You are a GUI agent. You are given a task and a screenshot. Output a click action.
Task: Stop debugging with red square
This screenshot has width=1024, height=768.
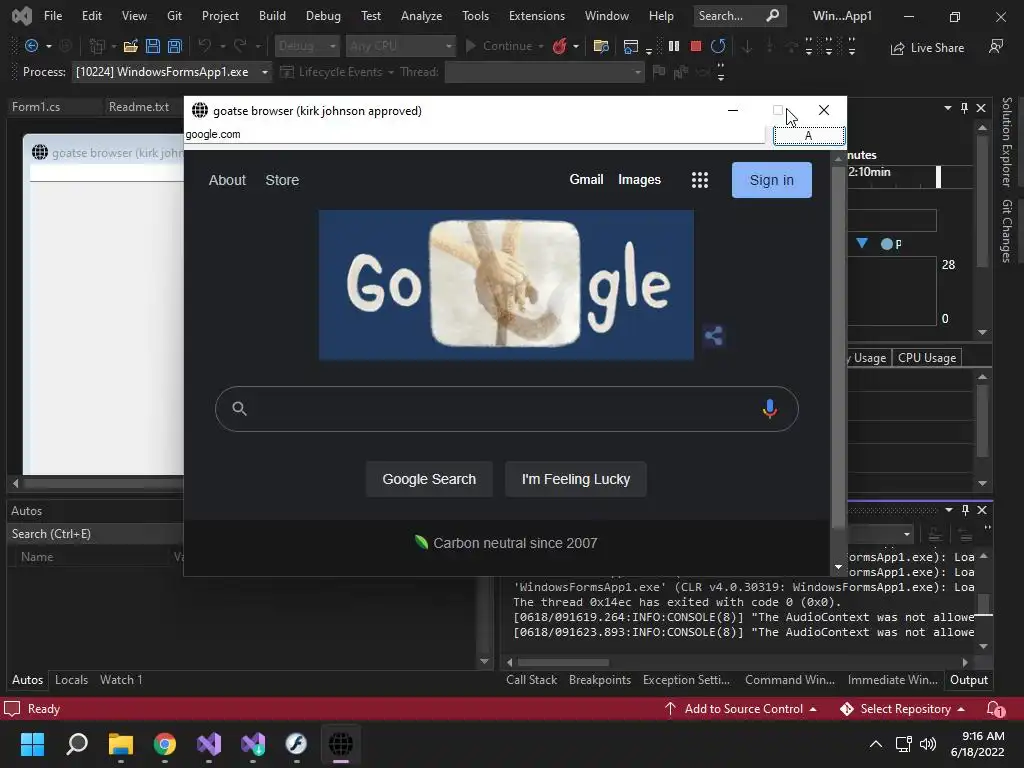tap(696, 46)
